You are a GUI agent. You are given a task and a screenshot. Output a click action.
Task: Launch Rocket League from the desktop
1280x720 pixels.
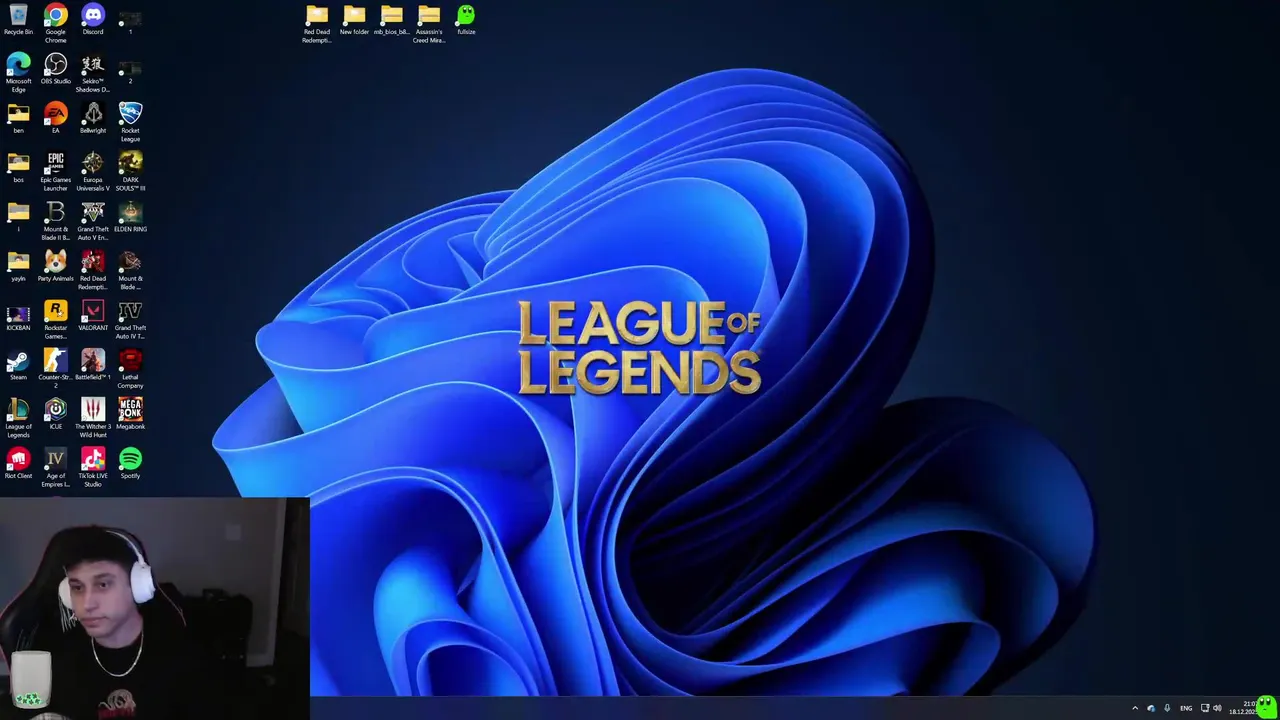130,122
